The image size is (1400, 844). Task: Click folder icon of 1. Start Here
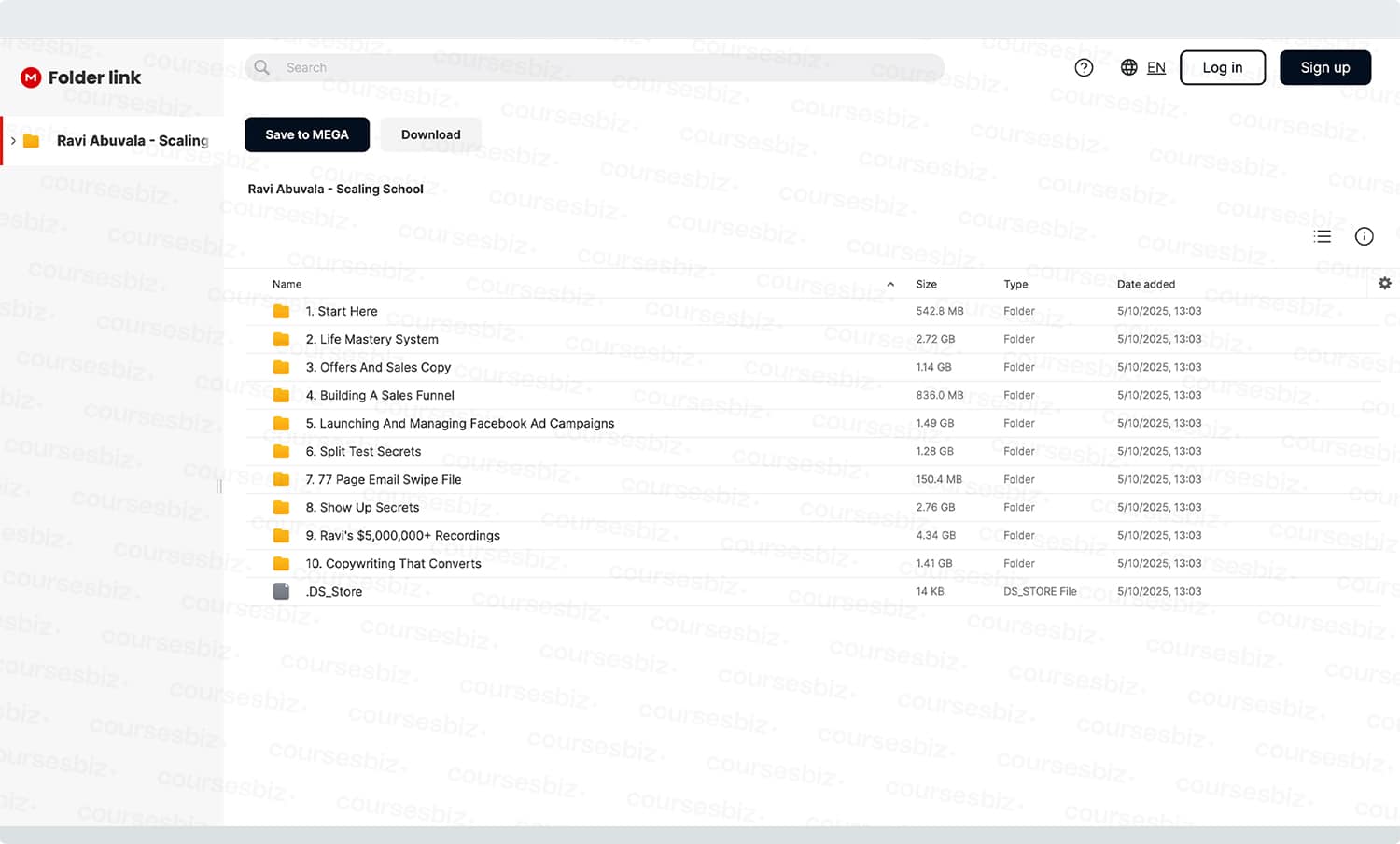pyautogui.click(x=281, y=311)
